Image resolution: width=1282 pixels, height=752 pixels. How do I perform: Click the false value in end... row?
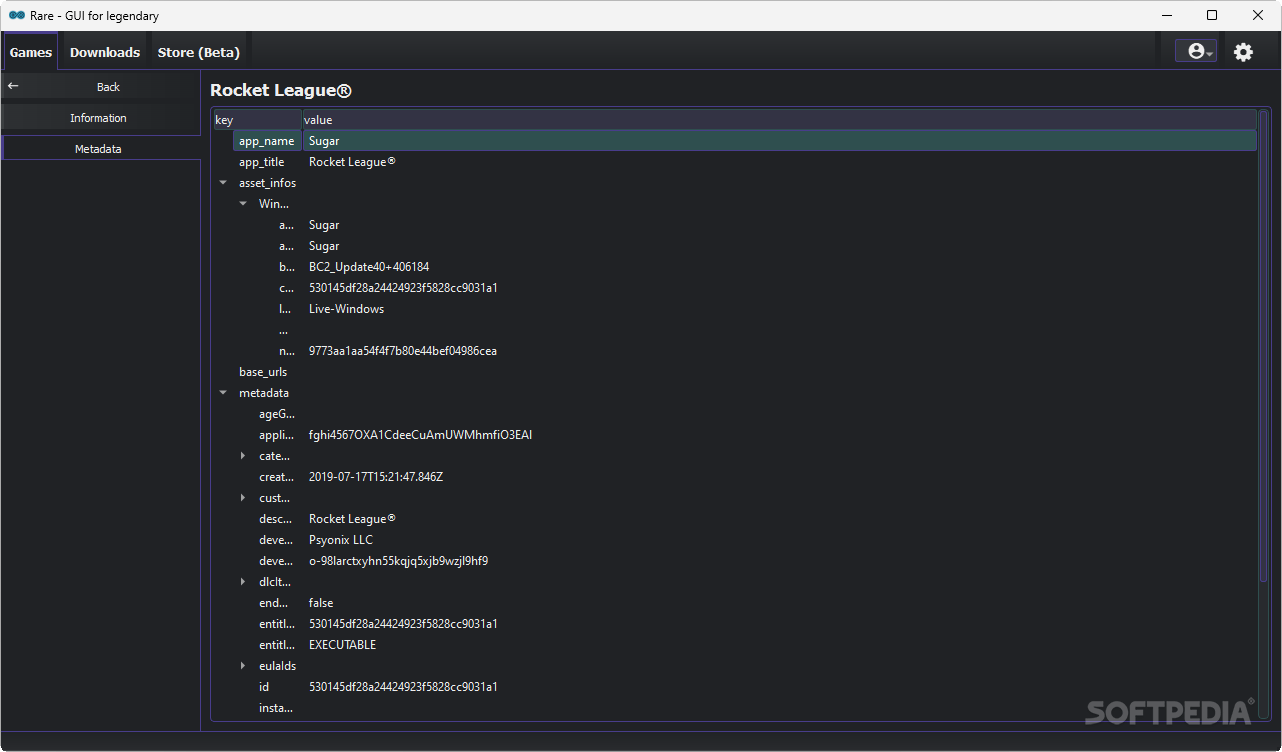click(321, 603)
